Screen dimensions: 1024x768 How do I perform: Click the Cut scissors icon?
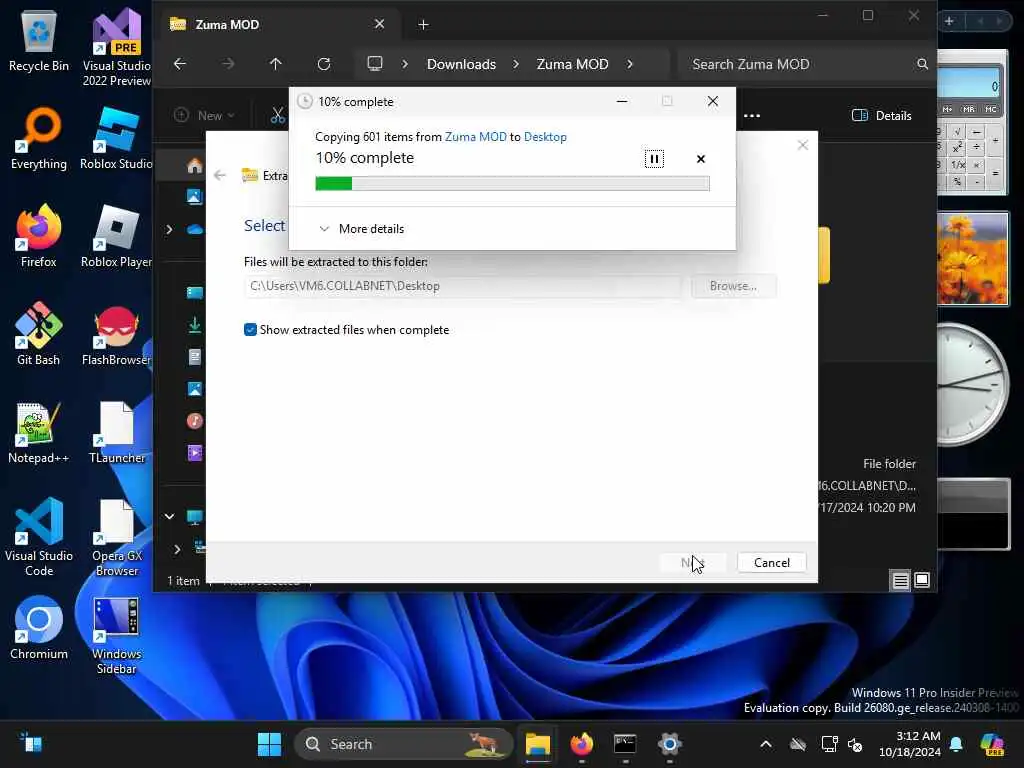pyautogui.click(x=278, y=116)
